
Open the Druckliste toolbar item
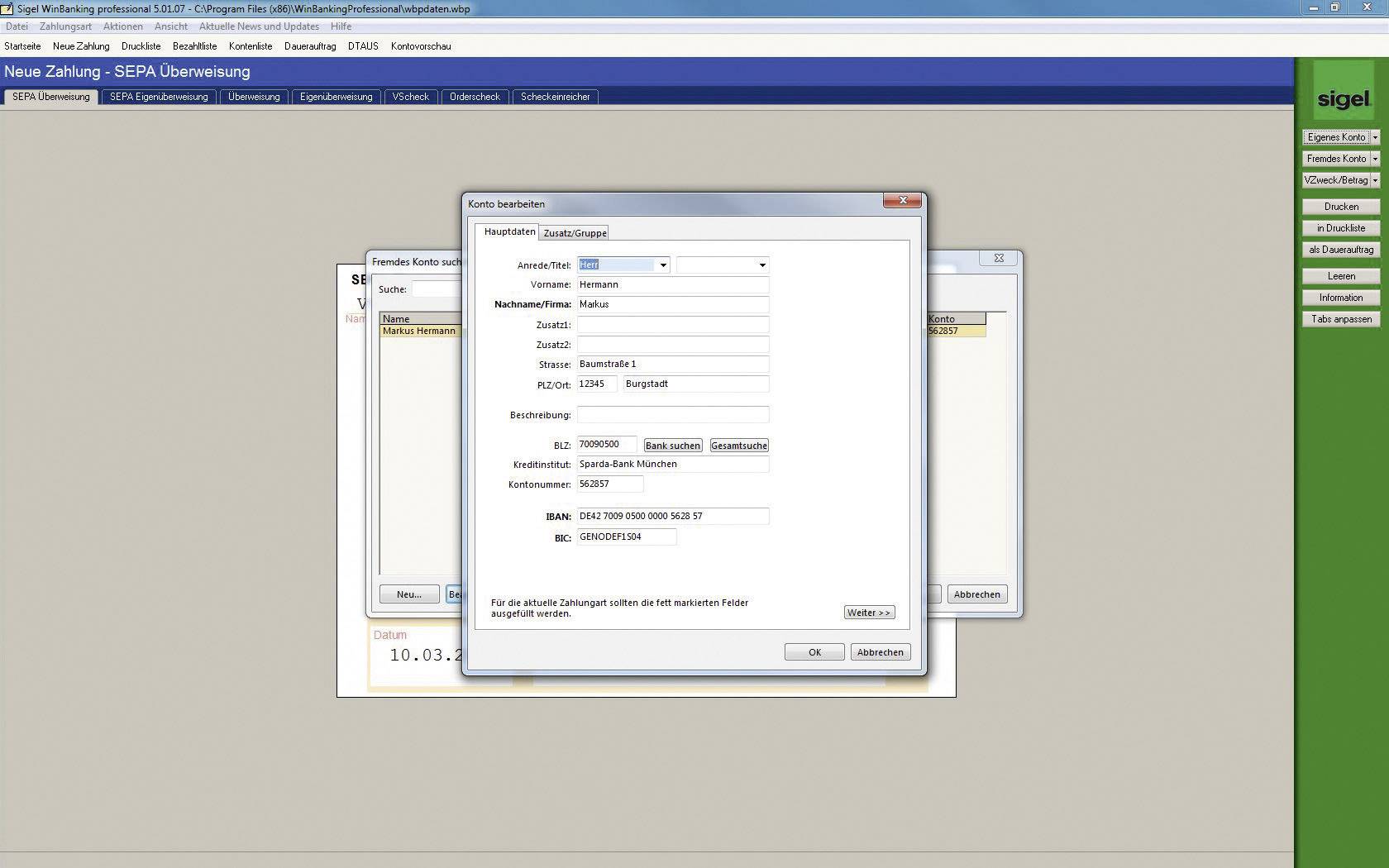point(141,46)
